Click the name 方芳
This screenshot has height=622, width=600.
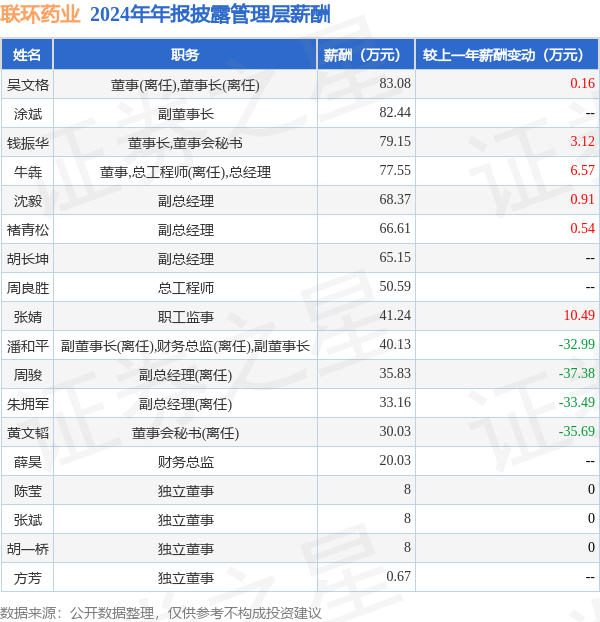pyautogui.click(x=27, y=578)
